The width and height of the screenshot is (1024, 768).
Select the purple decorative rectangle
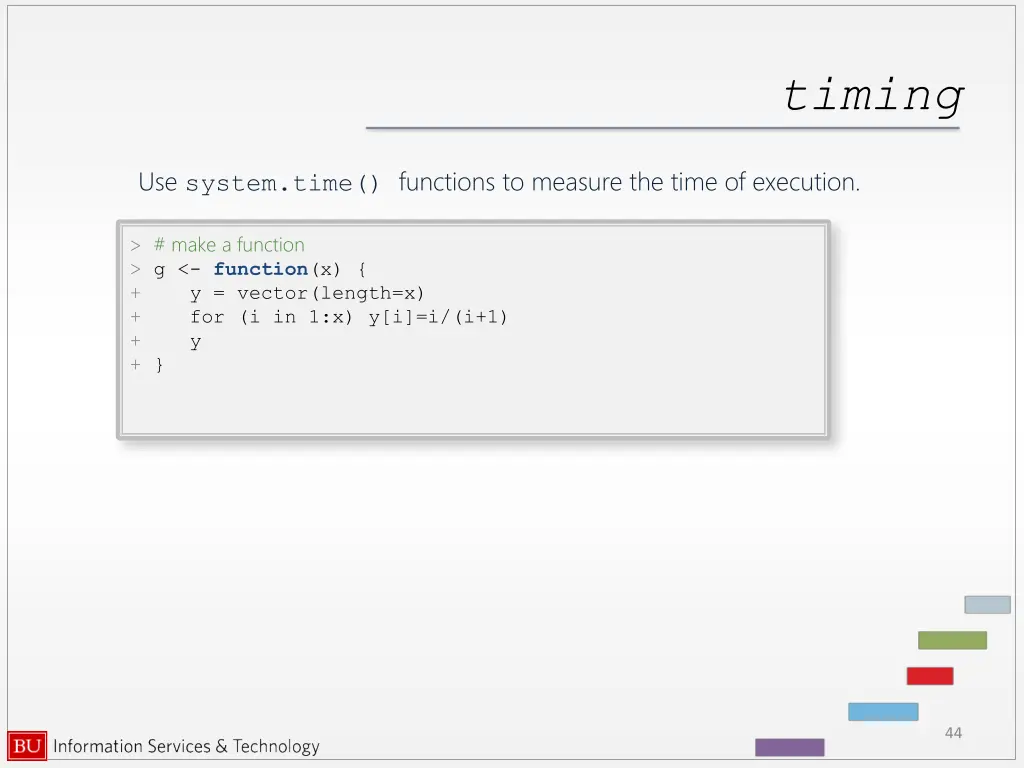790,747
